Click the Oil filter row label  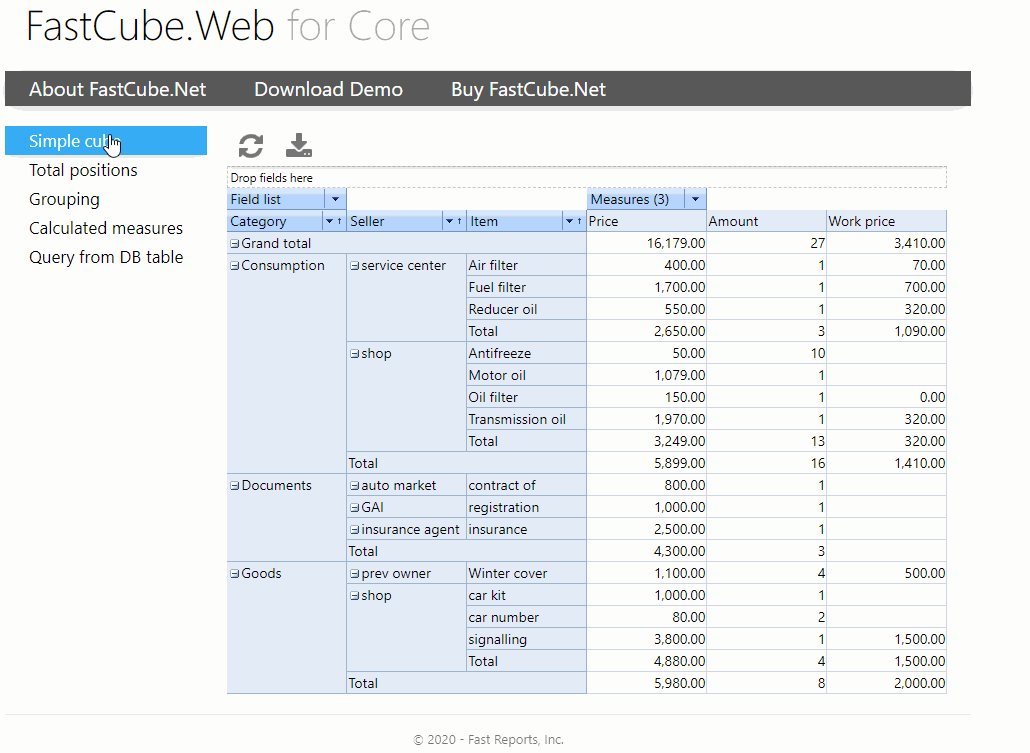coord(526,398)
